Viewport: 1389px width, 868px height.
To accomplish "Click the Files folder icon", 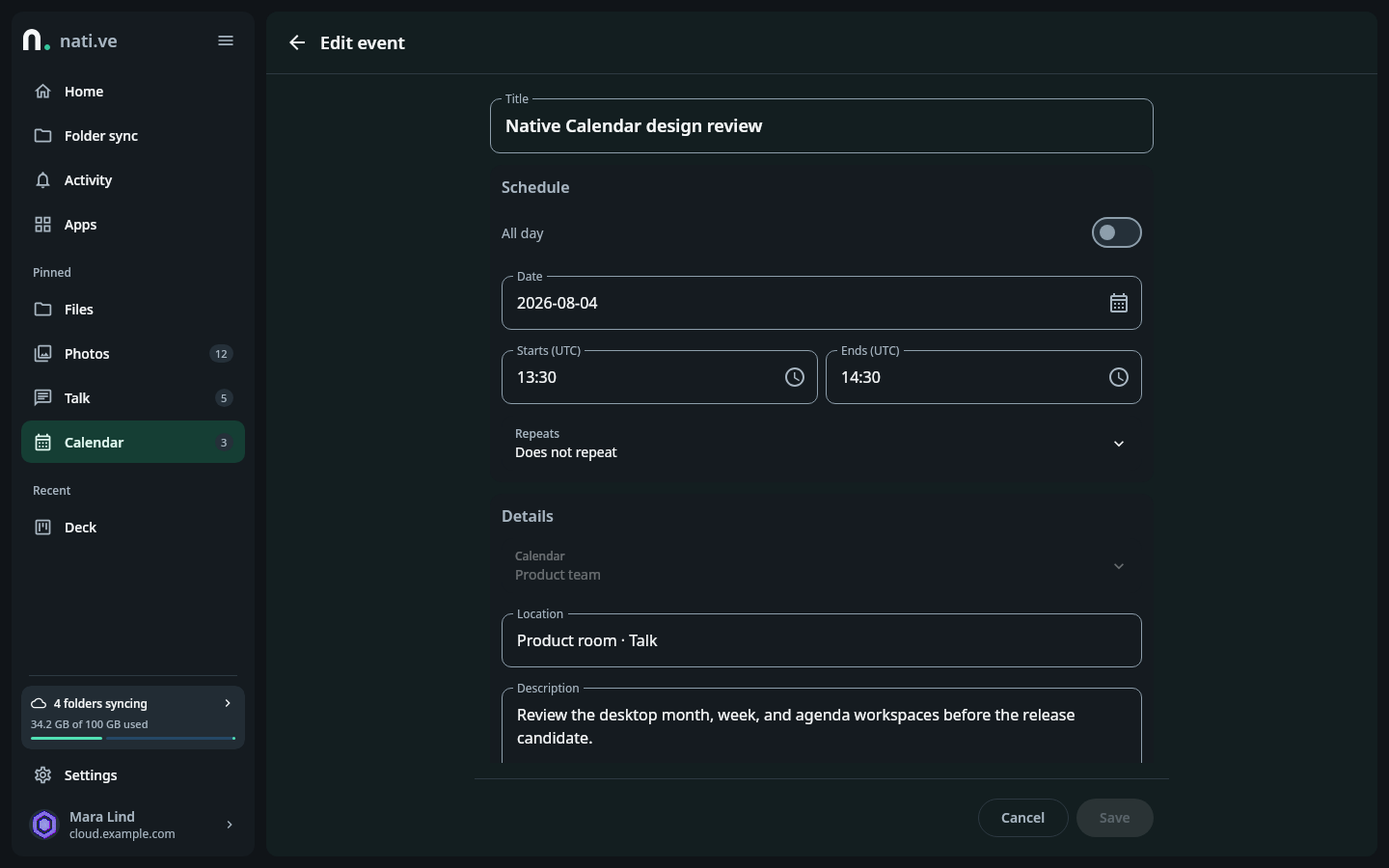I will pos(42,310).
